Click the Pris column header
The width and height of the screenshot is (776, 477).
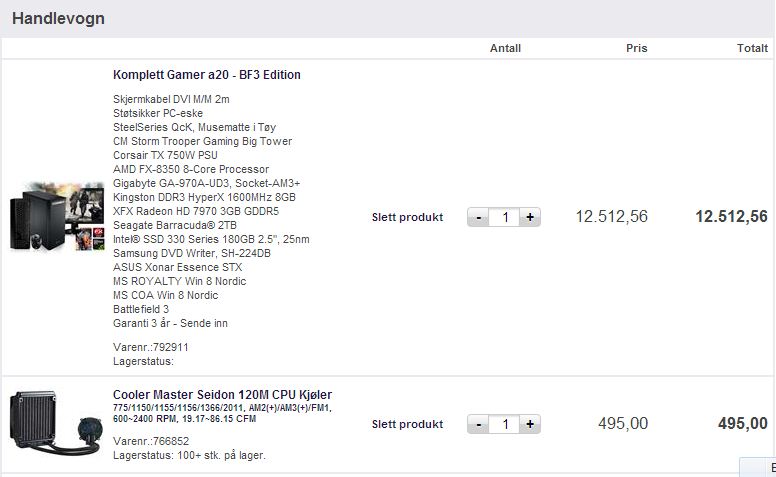pos(636,48)
